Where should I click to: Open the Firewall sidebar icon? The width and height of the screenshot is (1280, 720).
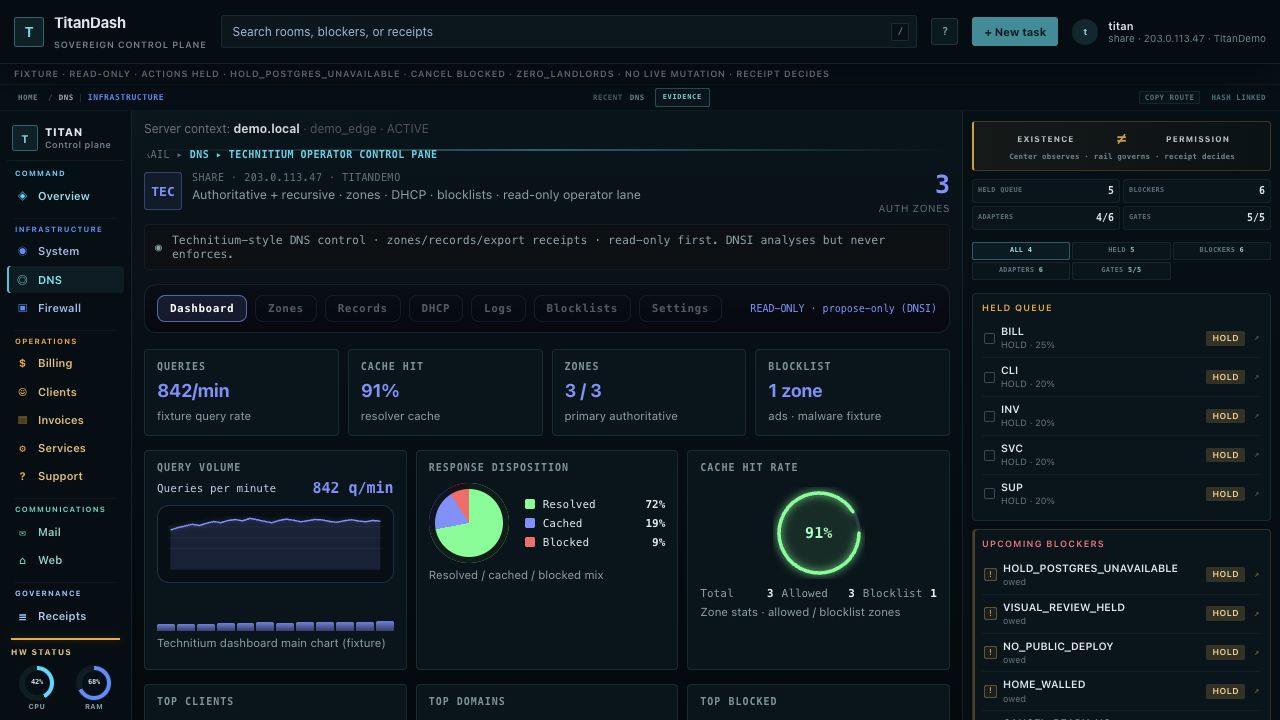pyautogui.click(x=22, y=308)
